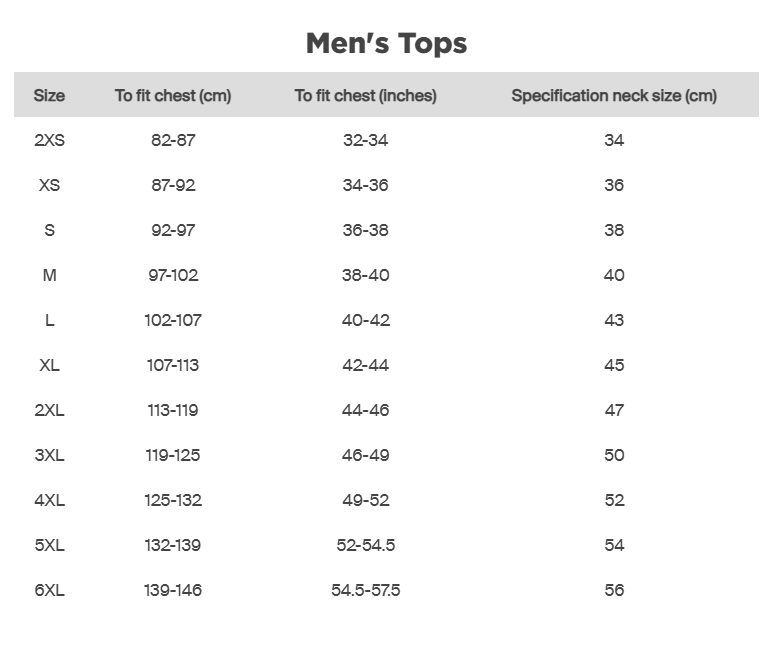Click the 36-38 chest inches value
Screen dimensions: 778x645
[365, 230]
